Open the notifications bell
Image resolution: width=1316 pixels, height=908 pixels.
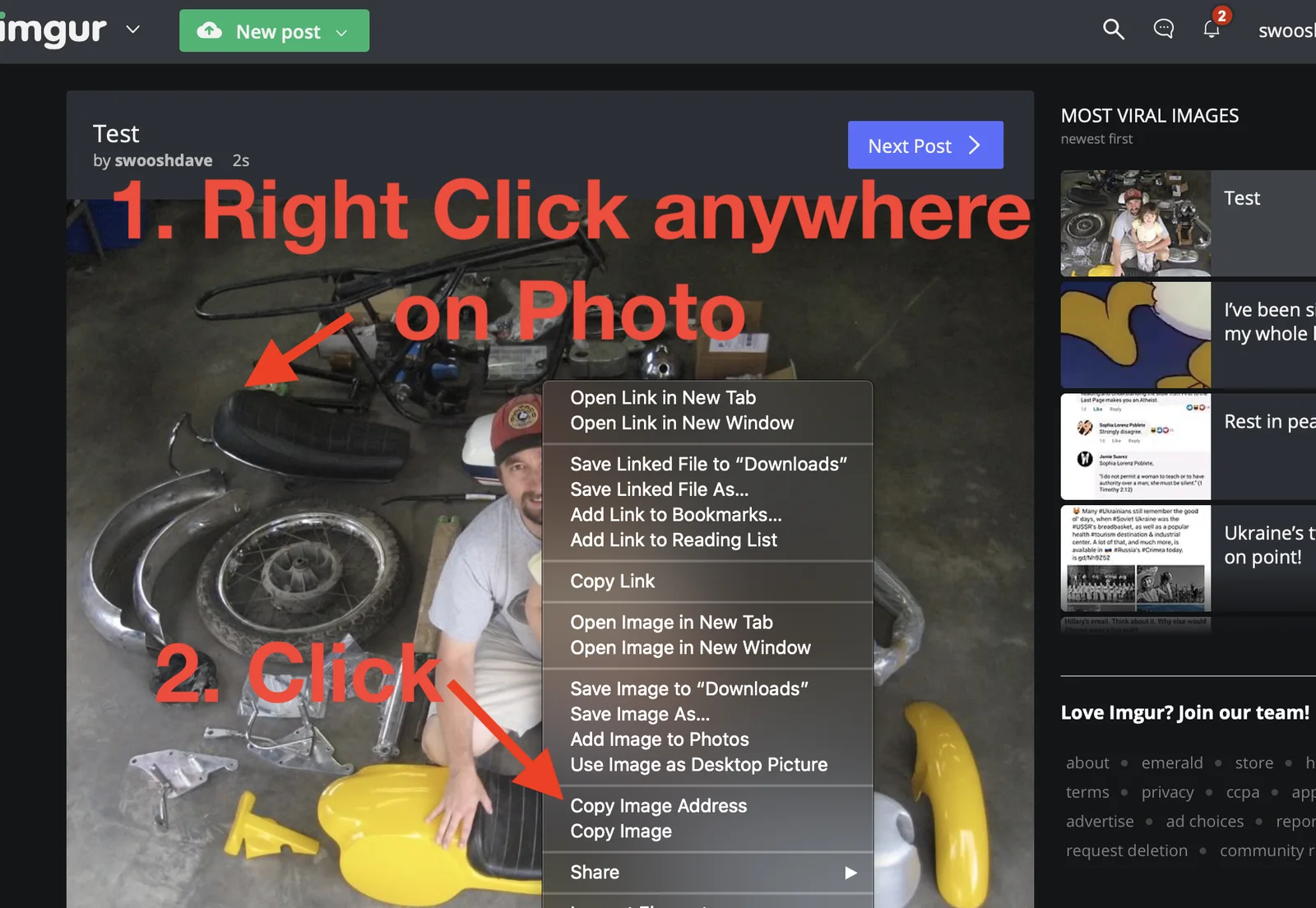tap(1212, 30)
